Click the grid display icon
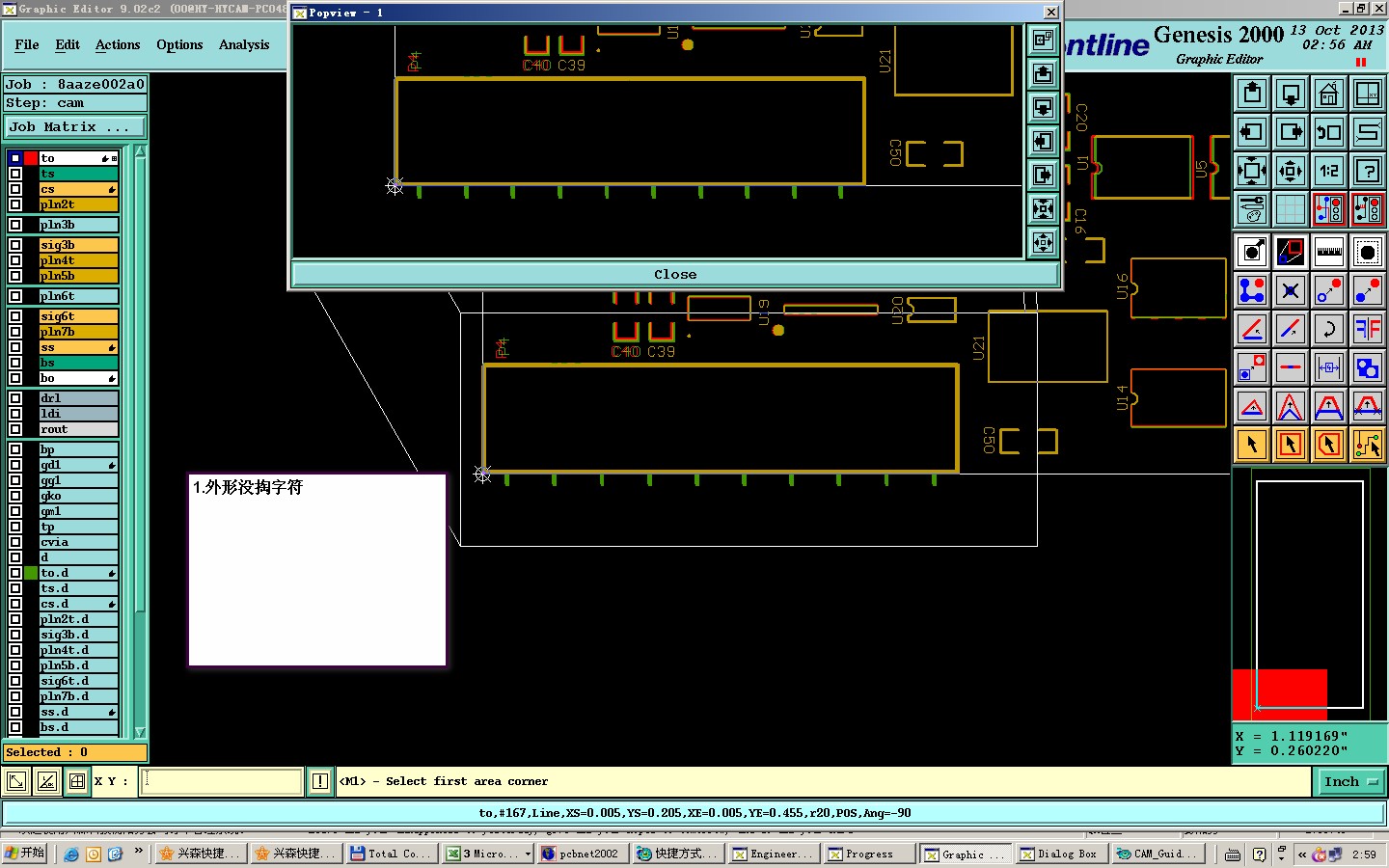 point(1291,209)
